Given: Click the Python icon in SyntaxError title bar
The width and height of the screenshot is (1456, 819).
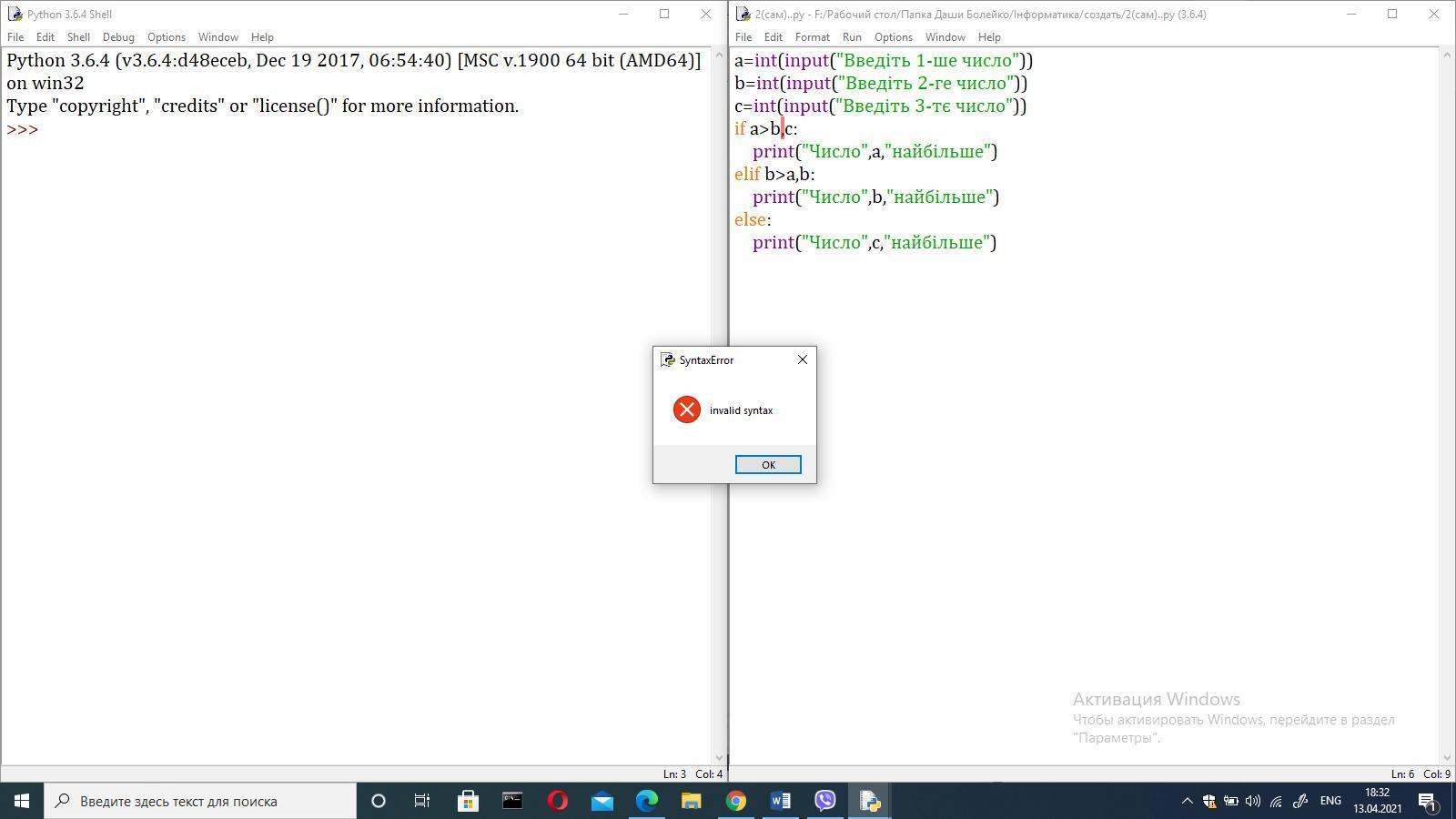Looking at the screenshot, I should (x=667, y=359).
